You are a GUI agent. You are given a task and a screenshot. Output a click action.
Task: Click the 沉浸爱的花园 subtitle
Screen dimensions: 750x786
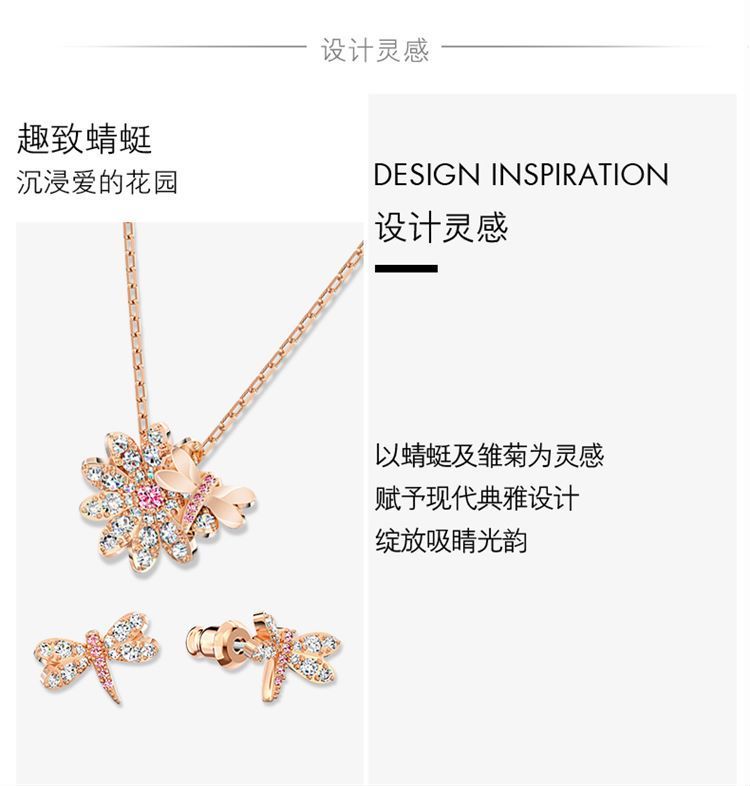[x=97, y=182]
